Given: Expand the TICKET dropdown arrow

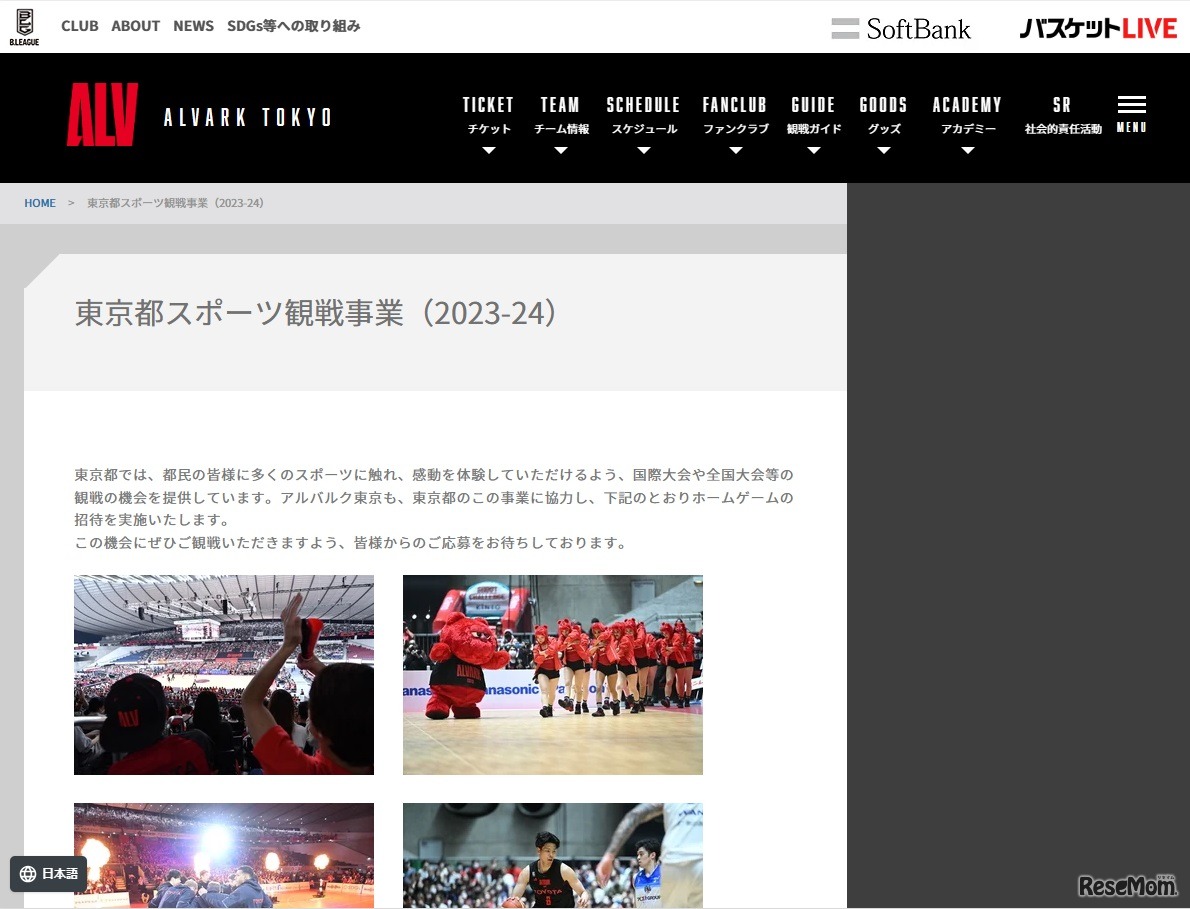Looking at the screenshot, I should (x=488, y=151).
